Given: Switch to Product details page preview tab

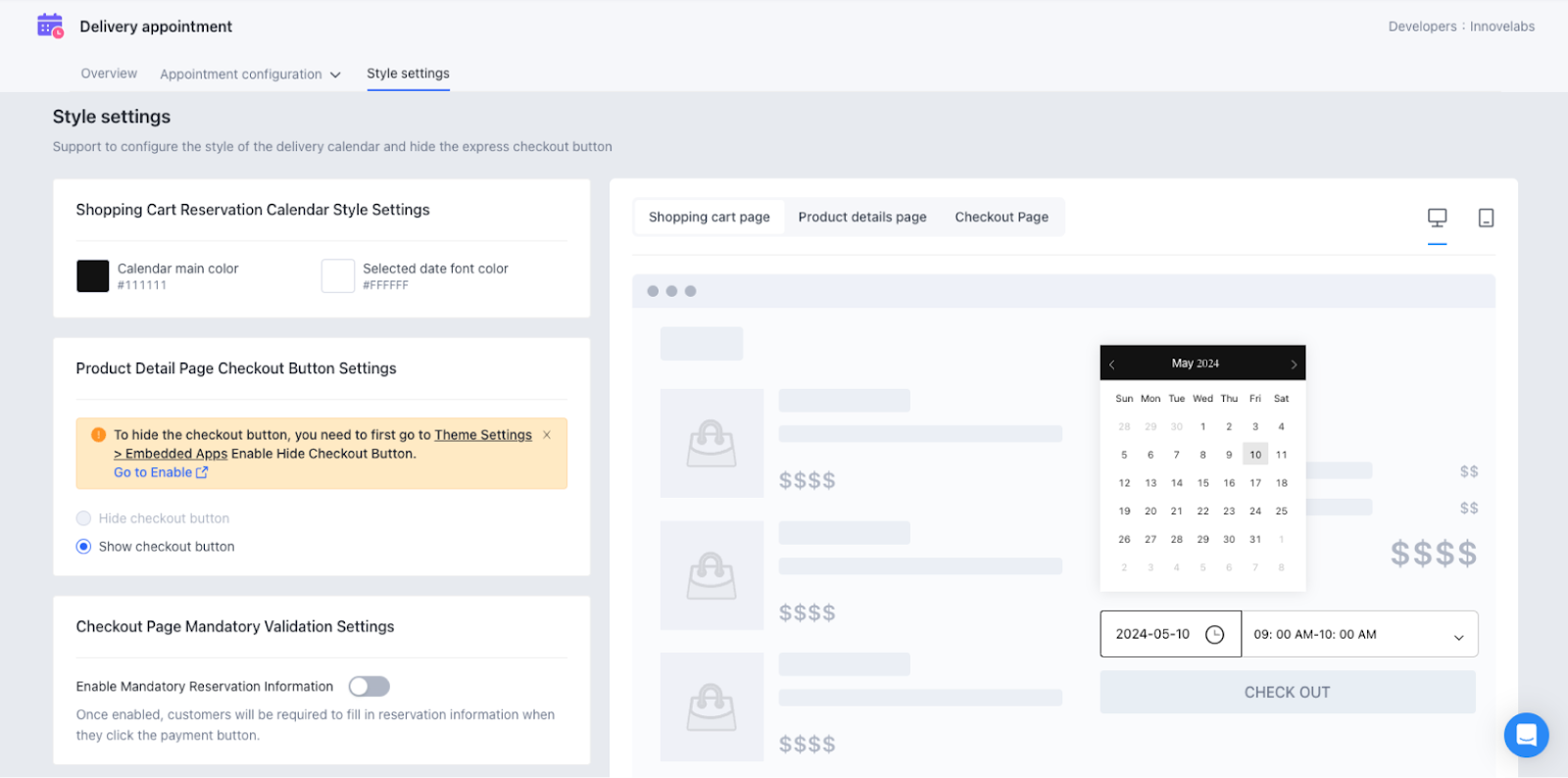Looking at the screenshot, I should pyautogui.click(x=862, y=218).
